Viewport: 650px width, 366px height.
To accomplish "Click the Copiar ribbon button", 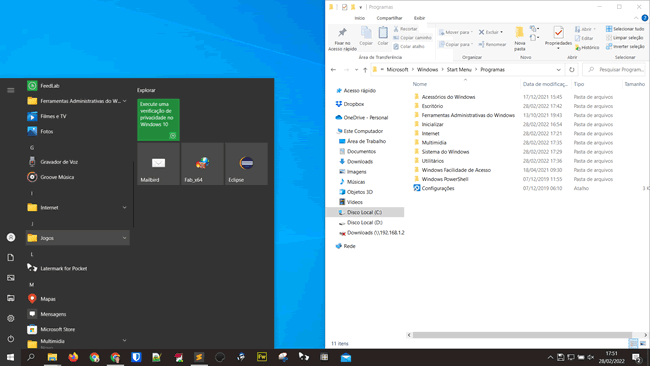I will click(366, 36).
